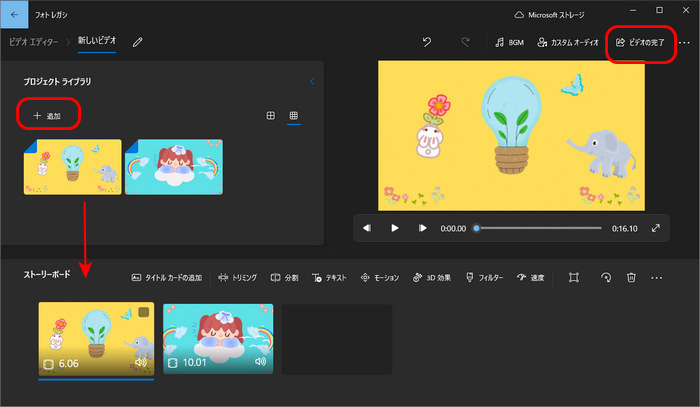Click the 0:00.00 current time text

(453, 228)
